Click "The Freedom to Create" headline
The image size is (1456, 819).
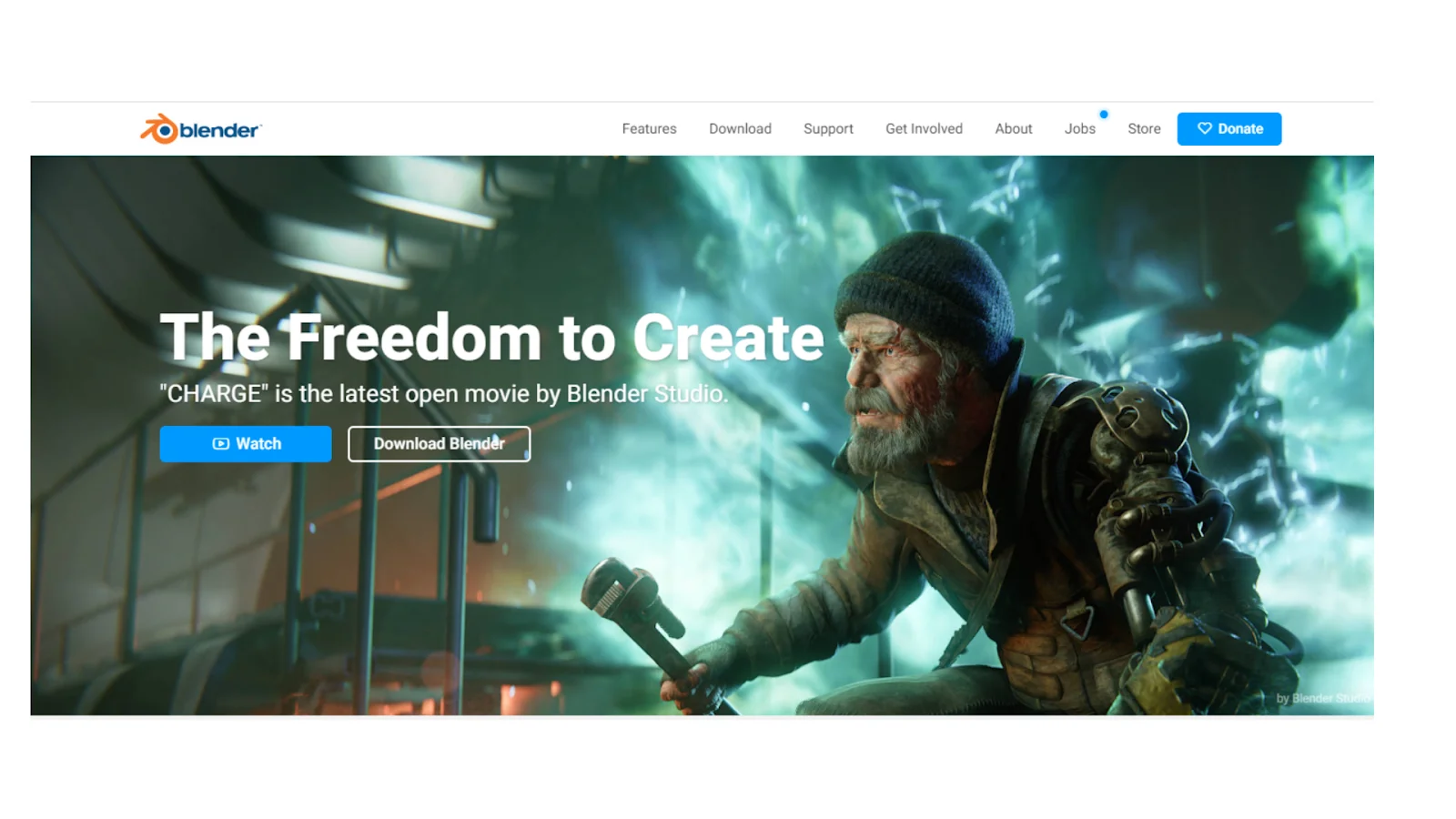491,338
